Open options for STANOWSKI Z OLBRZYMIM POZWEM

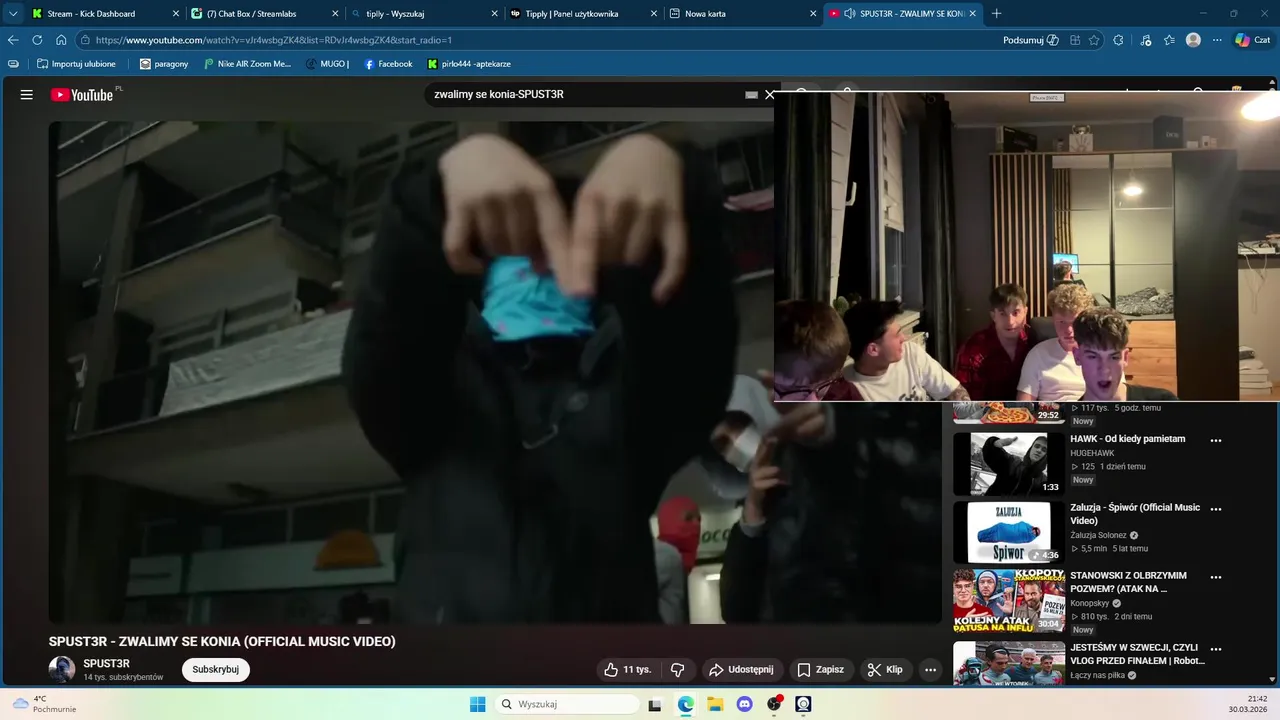1216,577
